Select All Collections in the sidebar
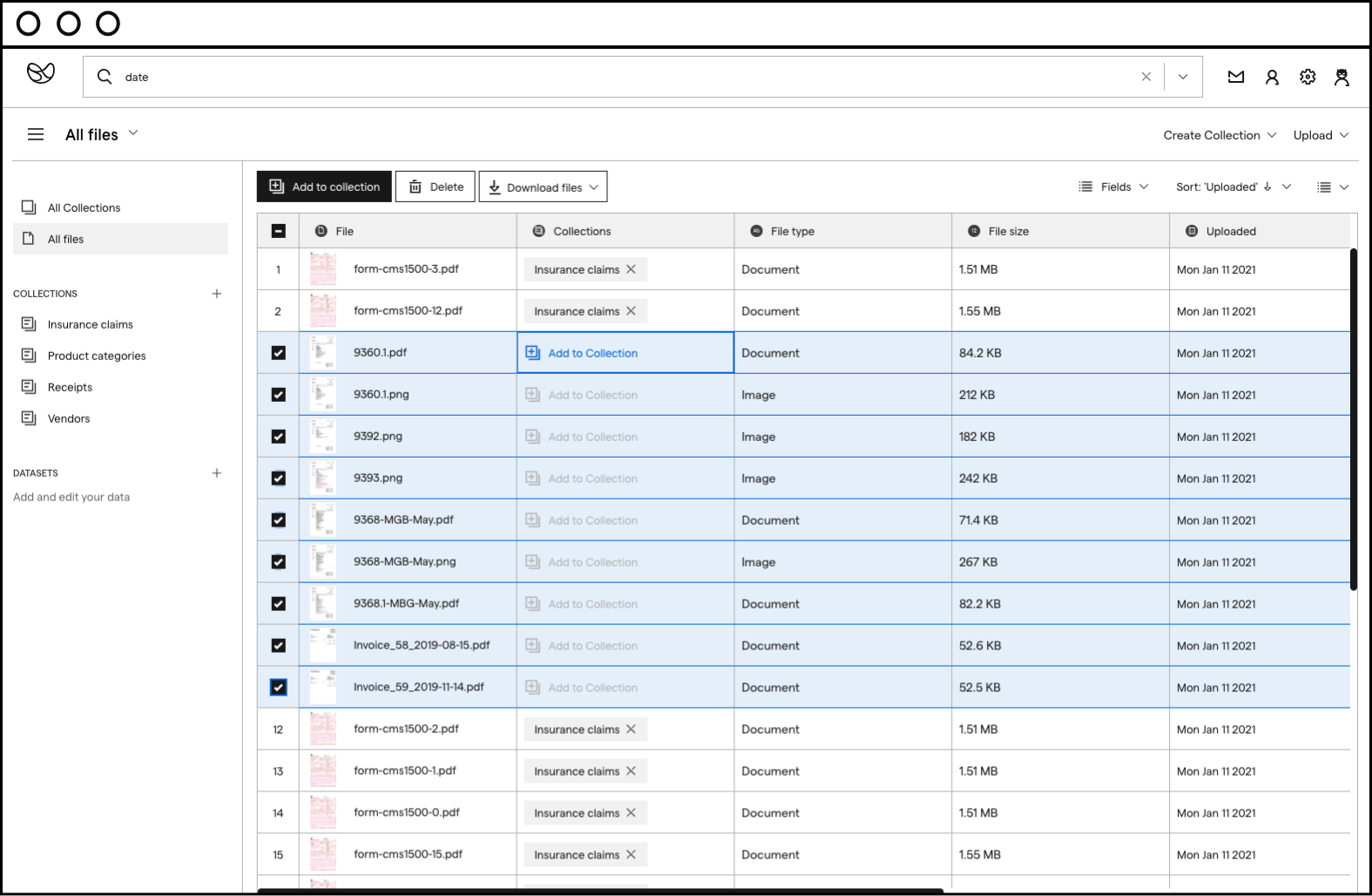1372x896 pixels. (x=84, y=207)
